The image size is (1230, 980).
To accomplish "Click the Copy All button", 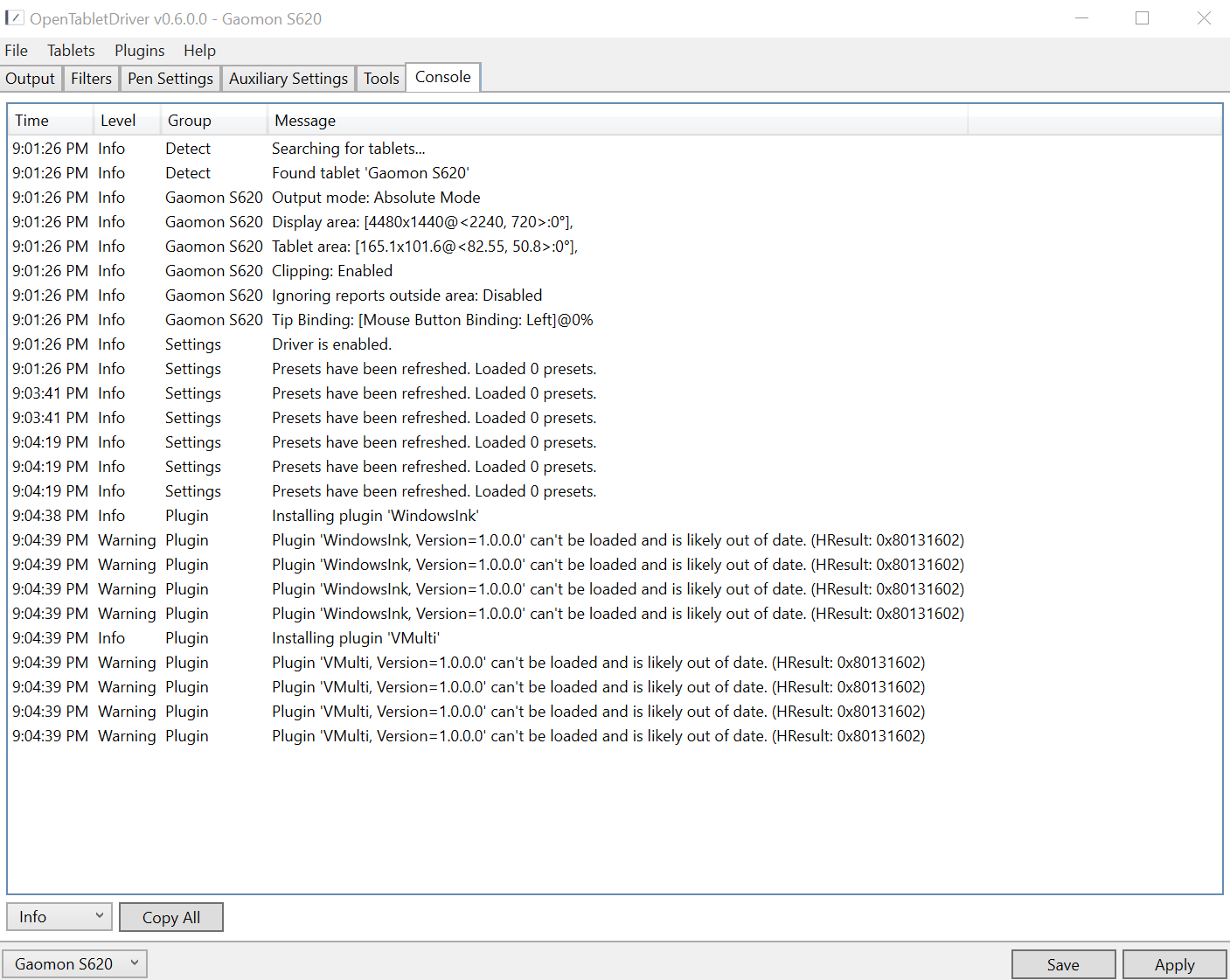I will 170,917.
